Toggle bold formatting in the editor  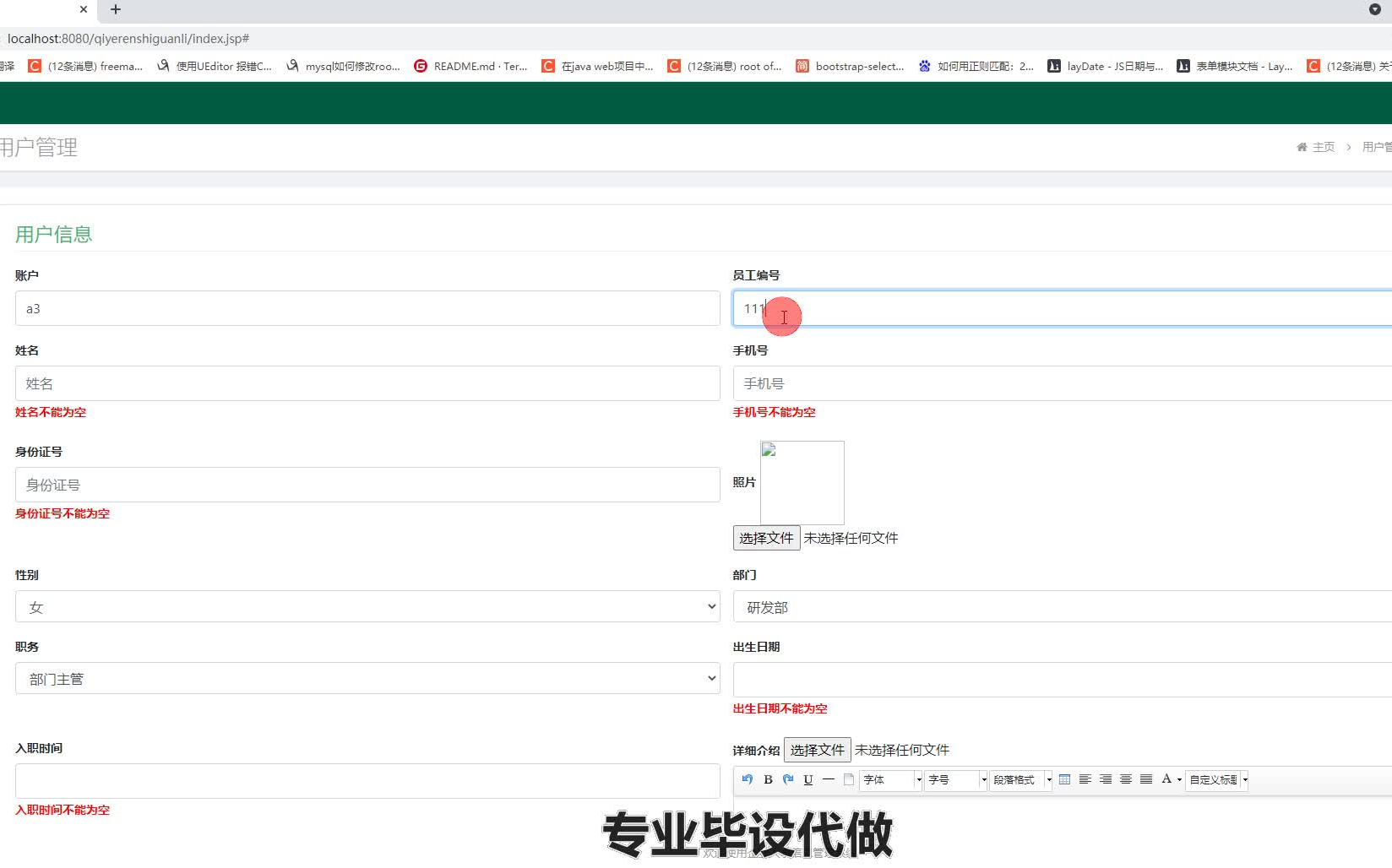(x=768, y=779)
